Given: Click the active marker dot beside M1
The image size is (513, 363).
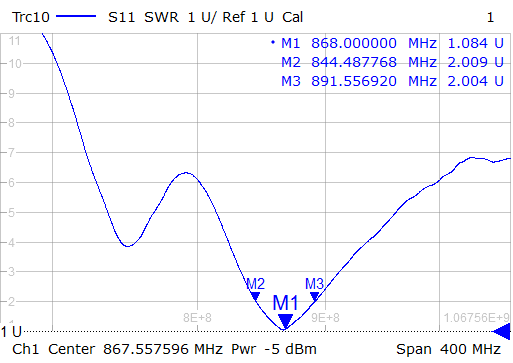Looking at the screenshot, I should coord(273,42).
